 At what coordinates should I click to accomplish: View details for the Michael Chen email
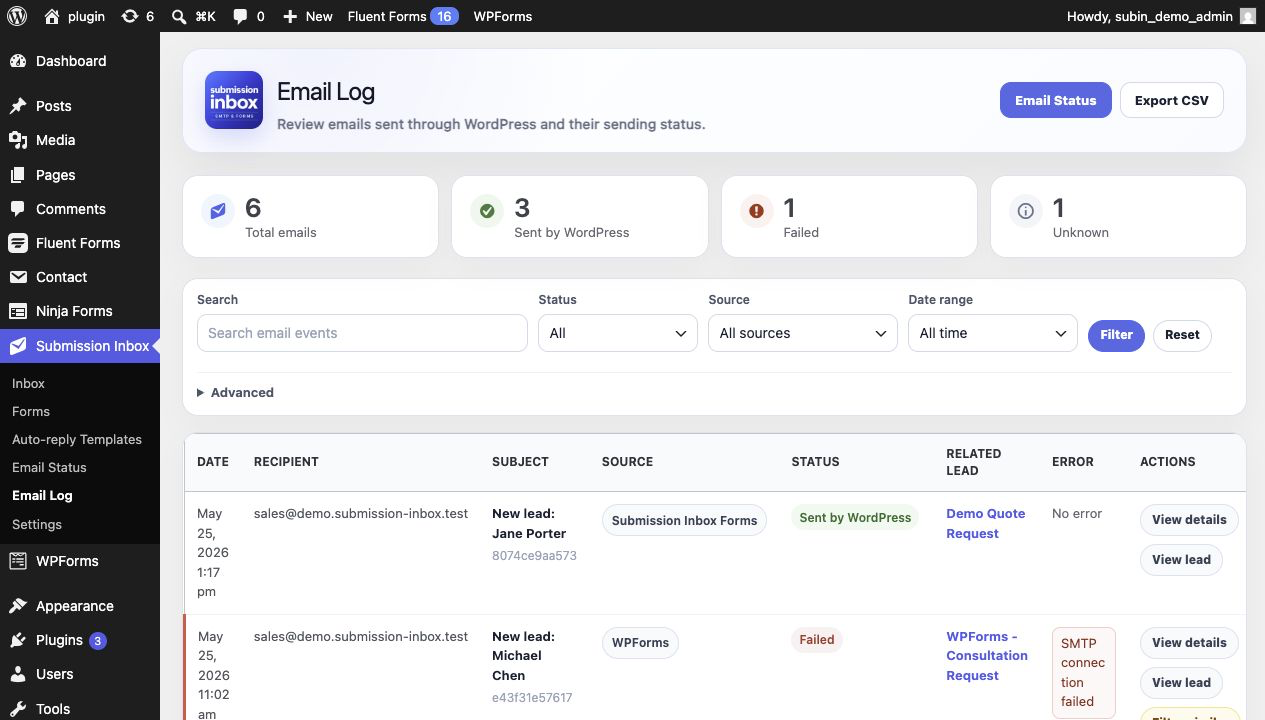coord(1189,643)
